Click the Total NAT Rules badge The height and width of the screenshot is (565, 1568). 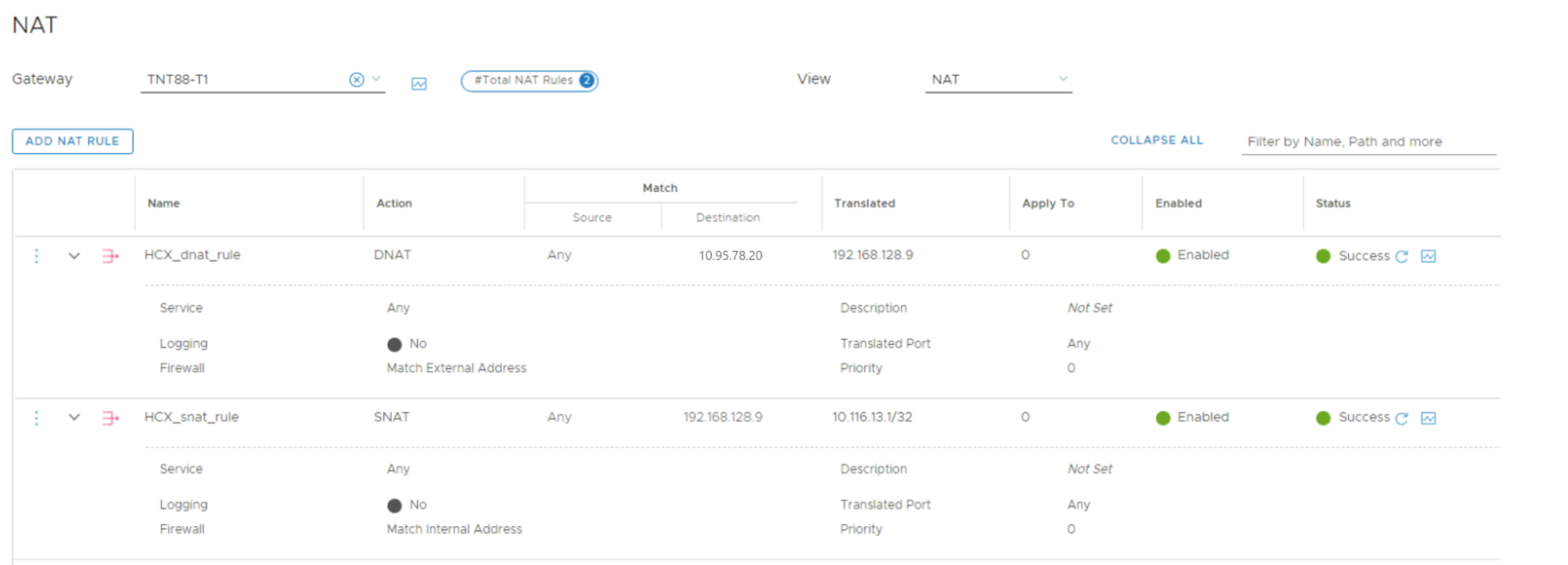tap(529, 80)
